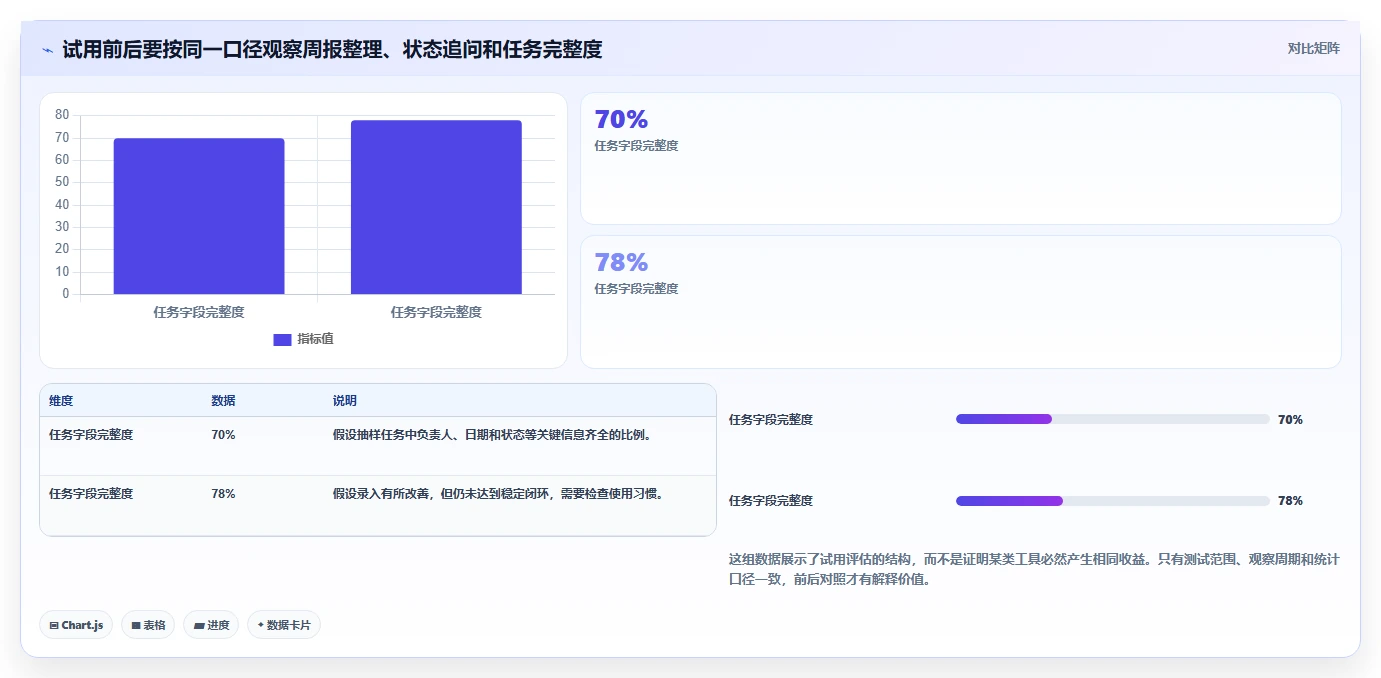Open the 78% stat card
The height and width of the screenshot is (678, 1381).
960,302
